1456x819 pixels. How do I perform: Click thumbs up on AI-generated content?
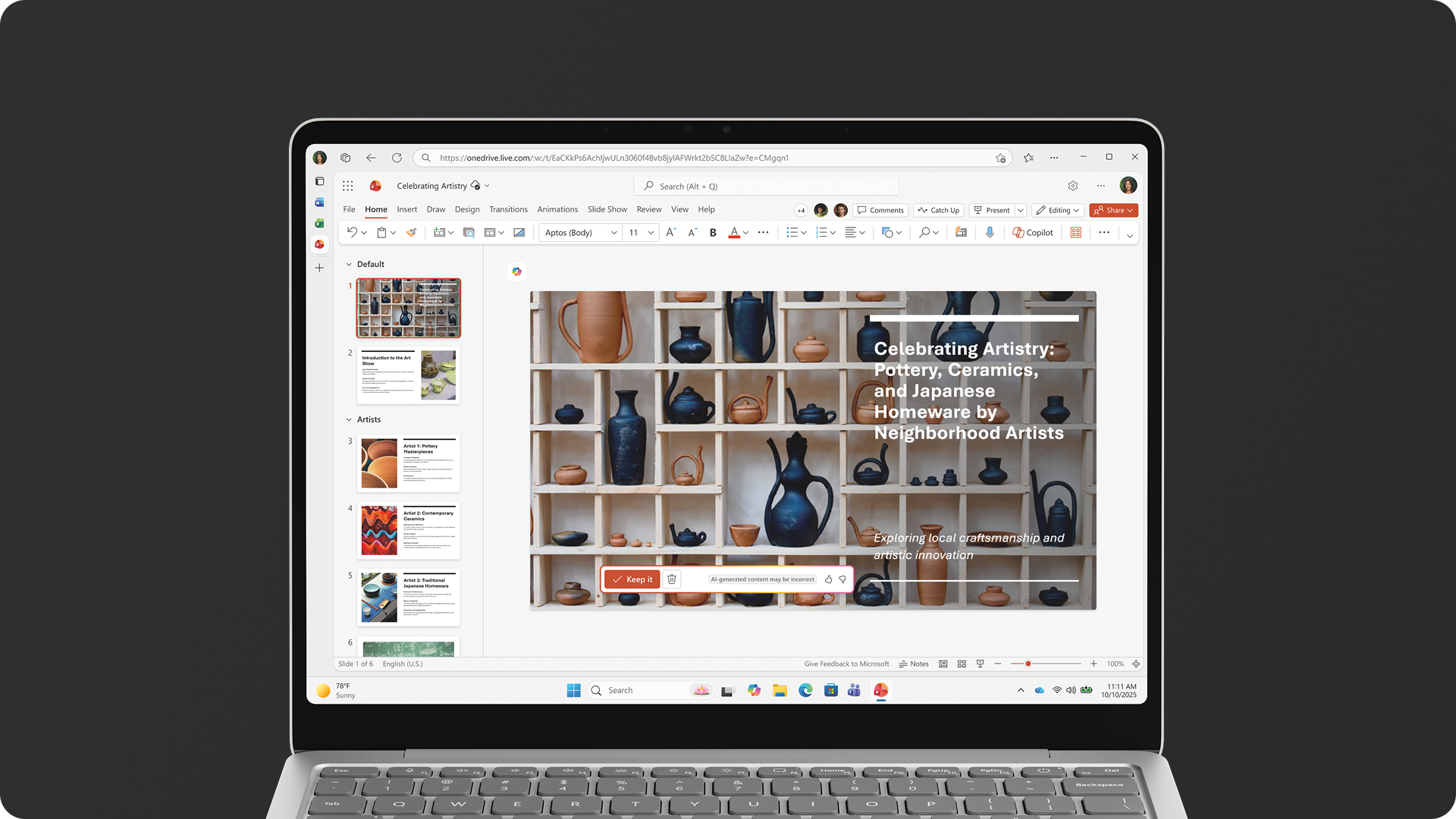tap(828, 579)
